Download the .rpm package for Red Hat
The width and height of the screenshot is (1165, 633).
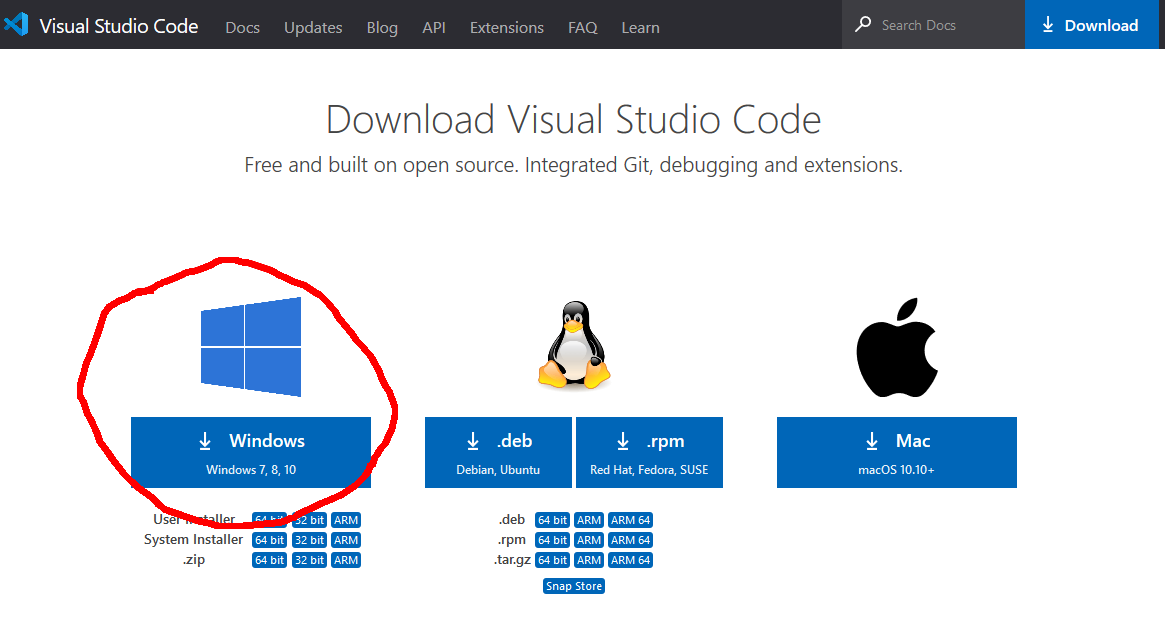pyautogui.click(x=649, y=452)
